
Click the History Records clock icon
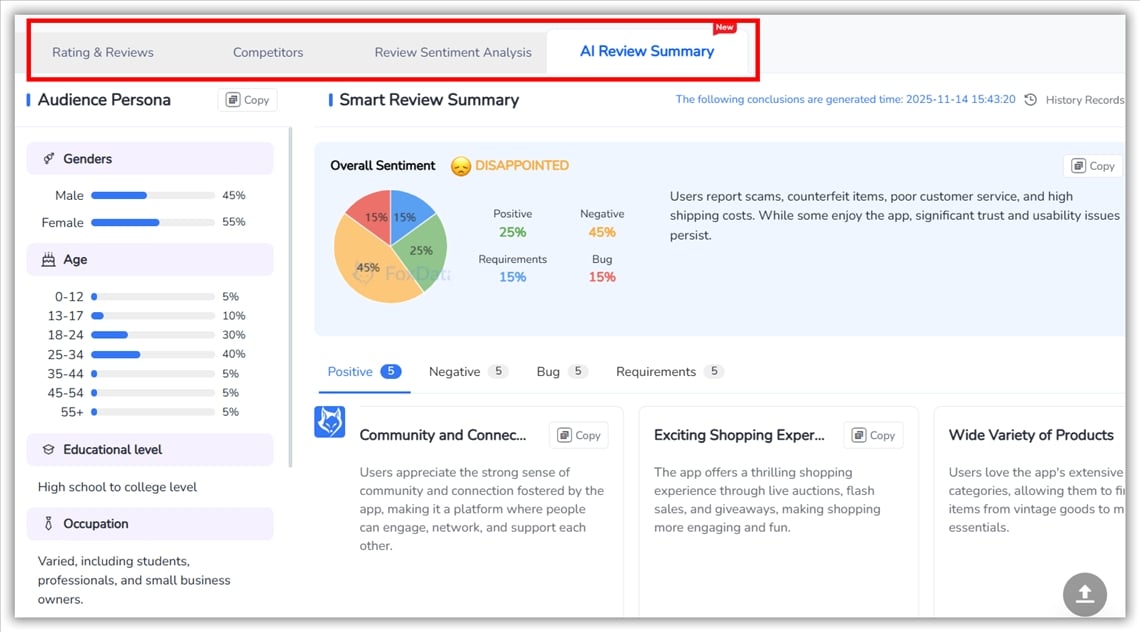[x=1031, y=100]
